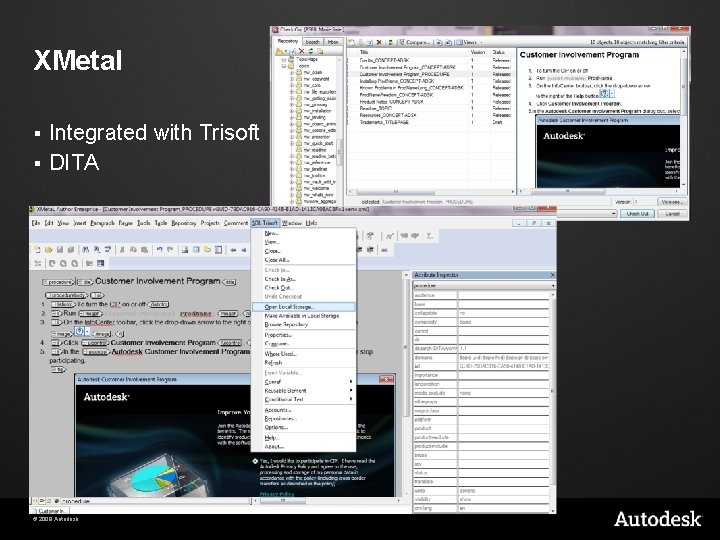Open the Repository menu in XMetal

184,223
